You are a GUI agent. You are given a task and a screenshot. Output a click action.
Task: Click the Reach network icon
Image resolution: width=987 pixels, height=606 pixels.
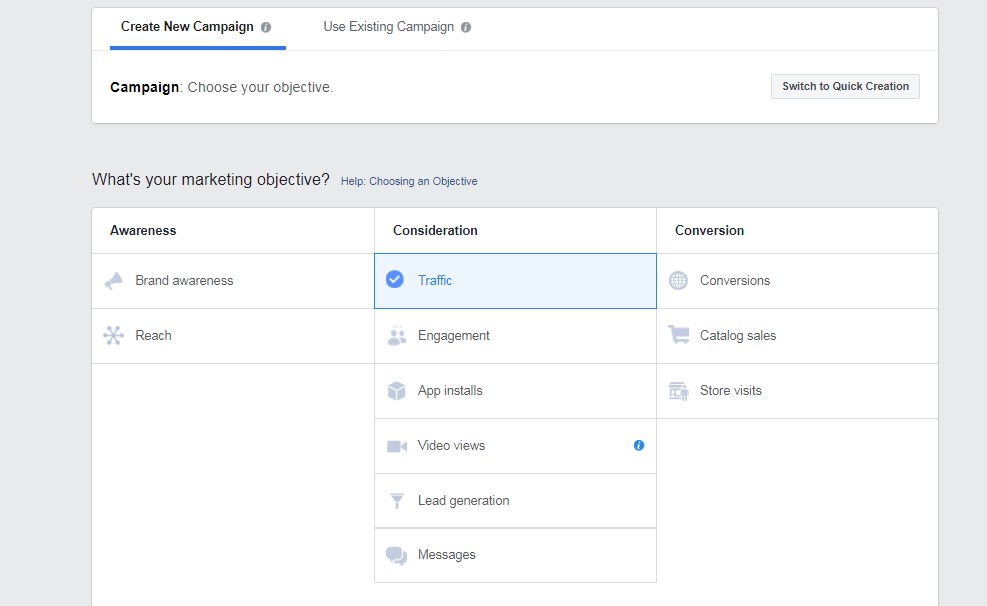click(x=114, y=336)
